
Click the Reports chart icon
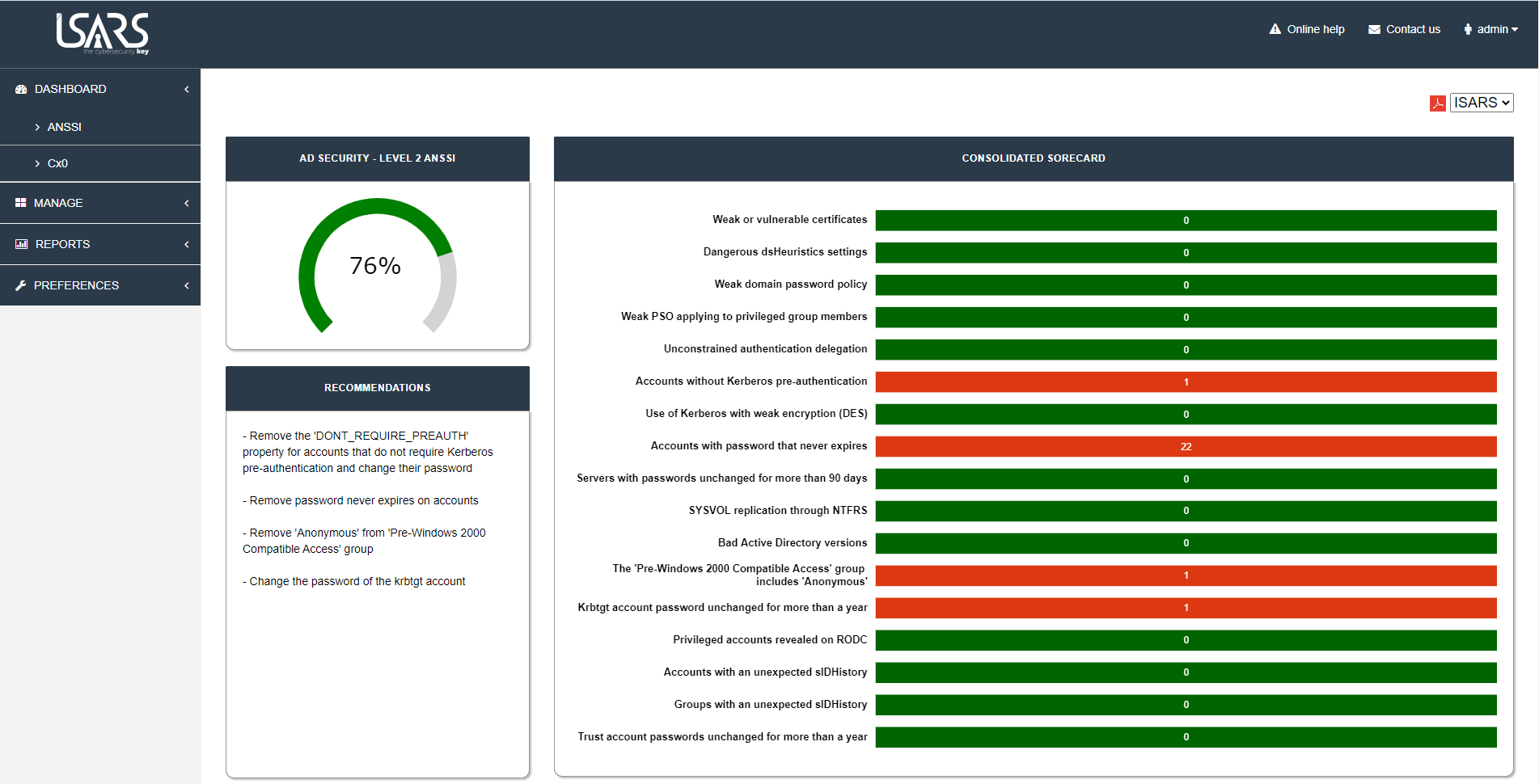click(x=21, y=244)
